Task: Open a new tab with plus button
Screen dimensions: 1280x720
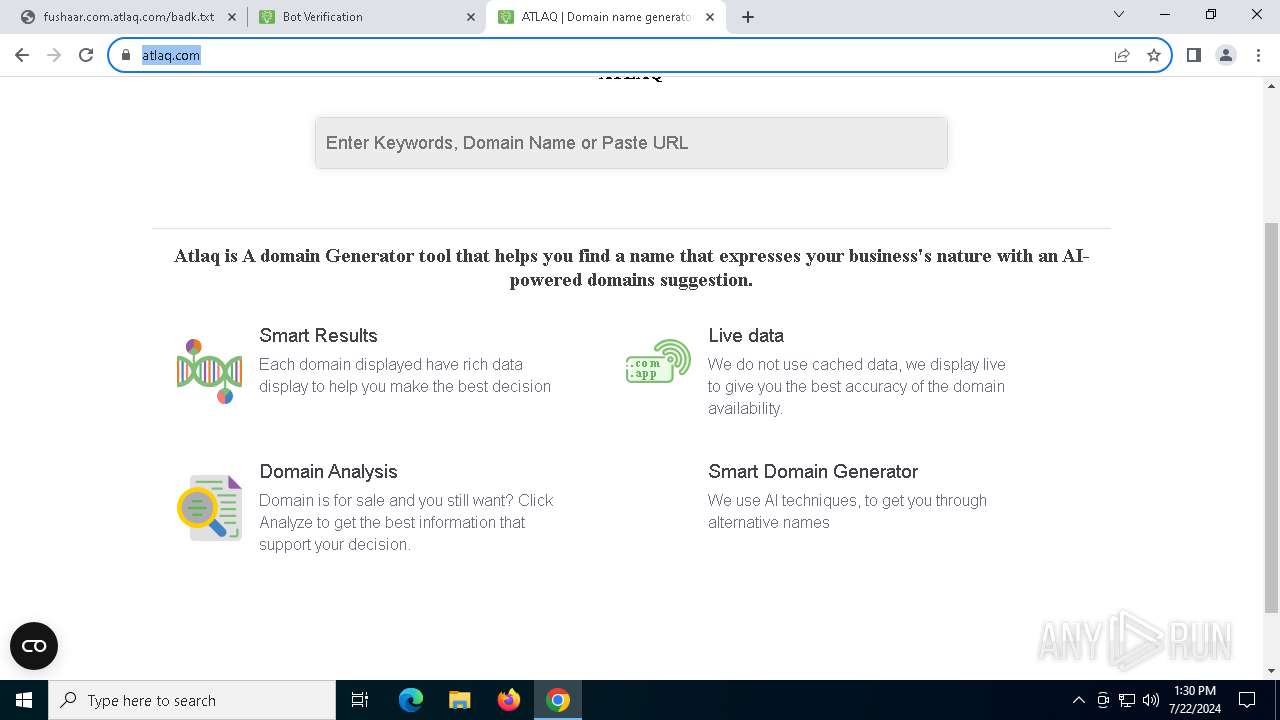Action: click(748, 17)
